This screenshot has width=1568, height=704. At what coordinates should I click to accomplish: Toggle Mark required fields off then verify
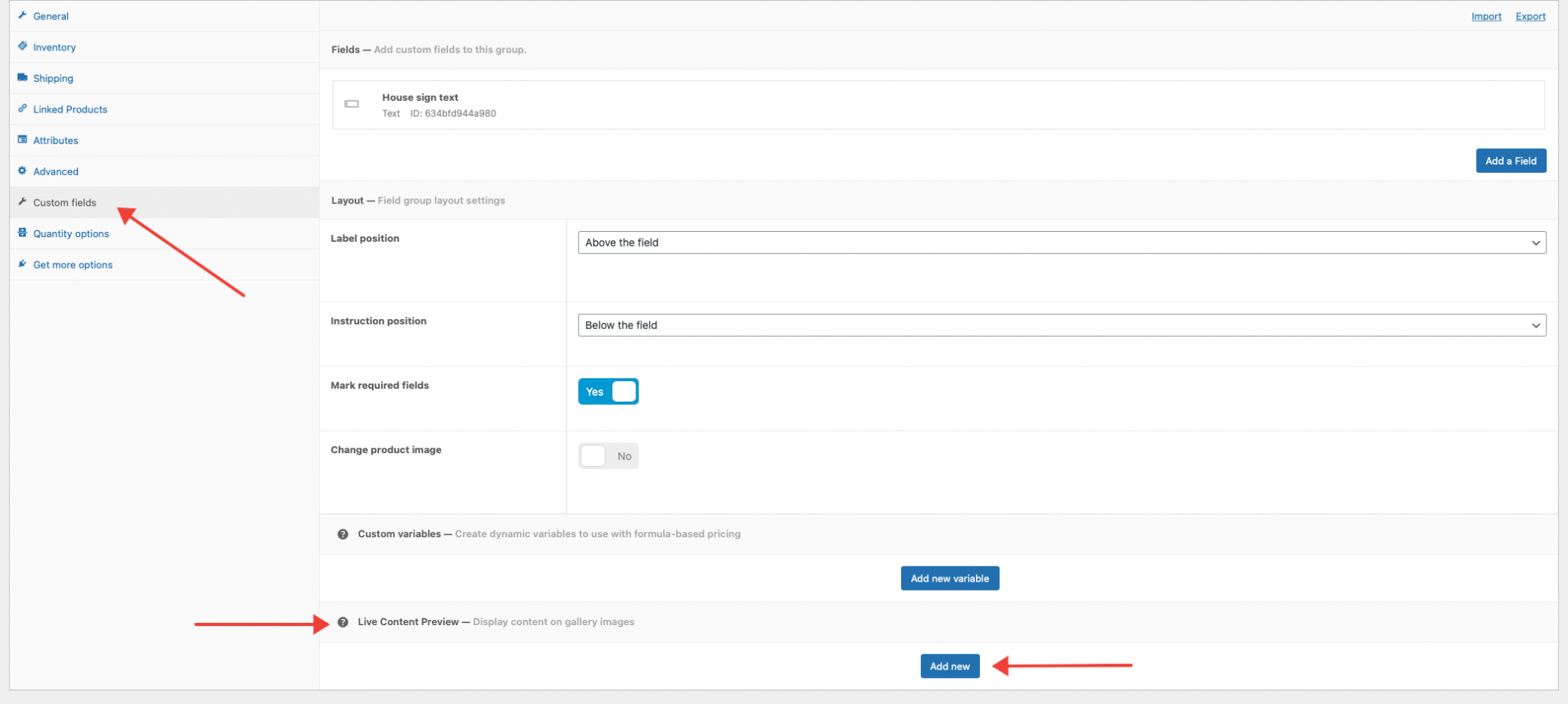point(608,391)
